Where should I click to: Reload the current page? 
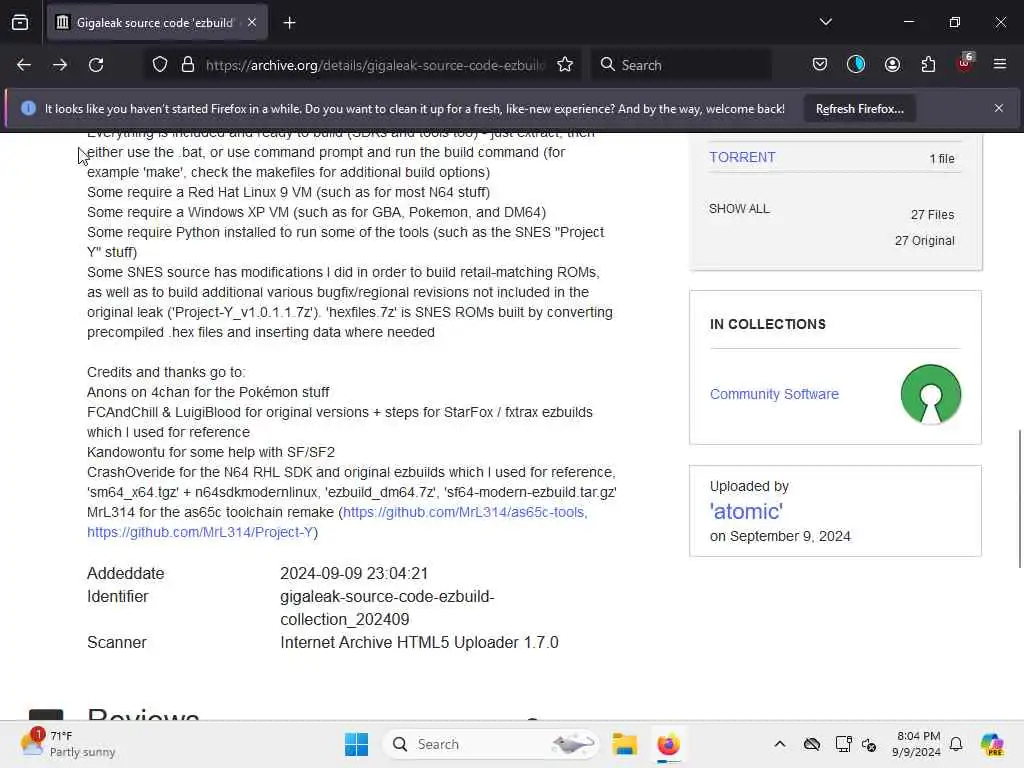(96, 65)
